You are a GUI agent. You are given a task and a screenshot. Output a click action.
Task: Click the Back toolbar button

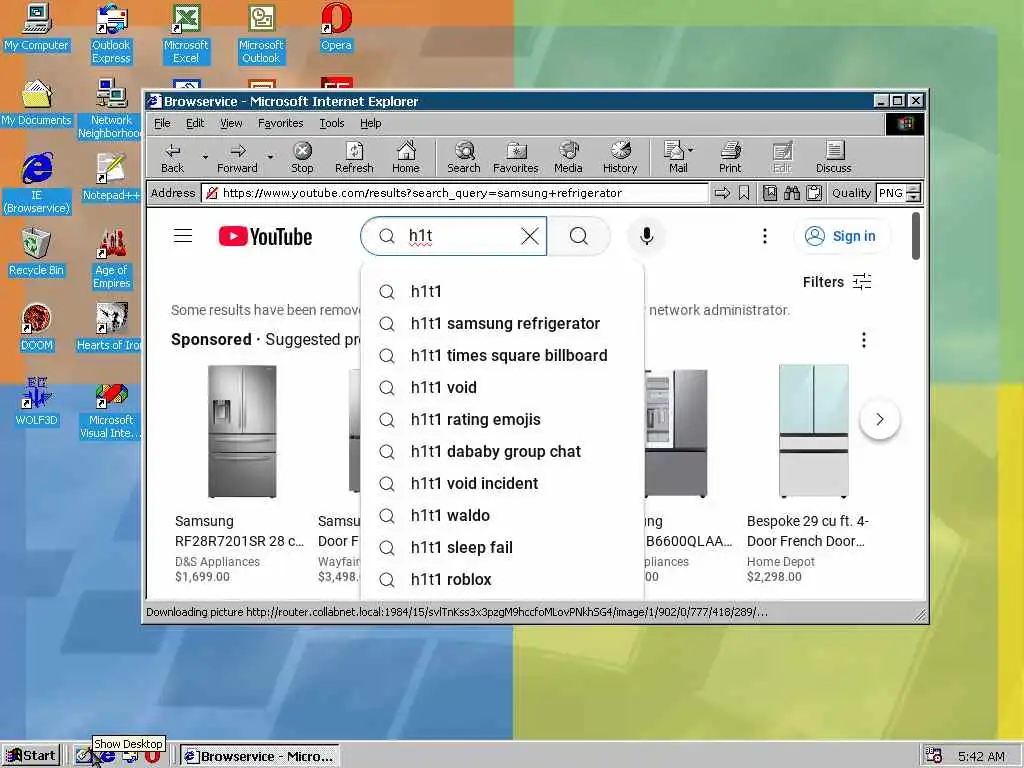172,158
